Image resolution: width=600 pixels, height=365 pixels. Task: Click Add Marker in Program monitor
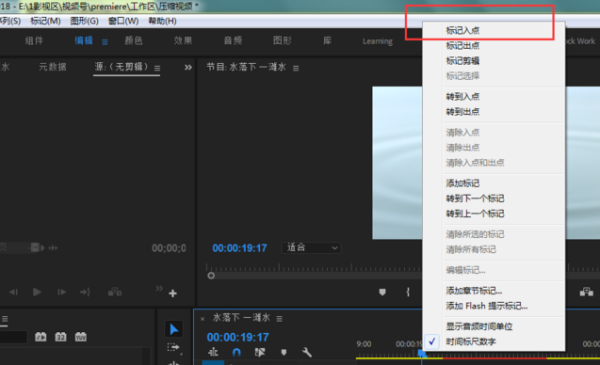pos(382,292)
